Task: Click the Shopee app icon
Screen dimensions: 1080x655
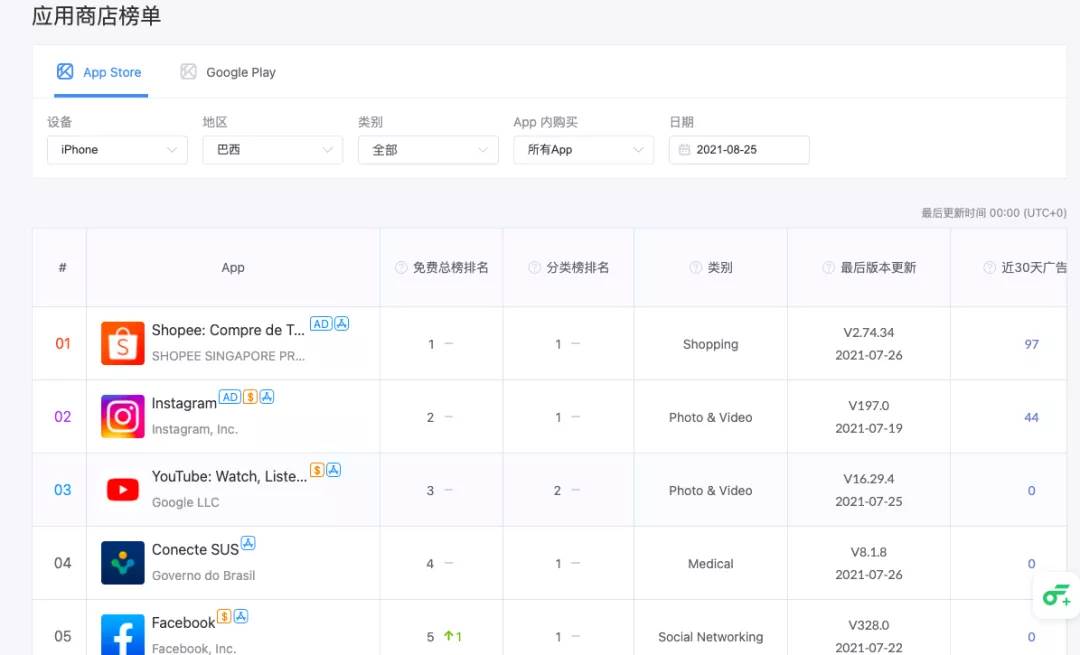Action: pos(123,343)
